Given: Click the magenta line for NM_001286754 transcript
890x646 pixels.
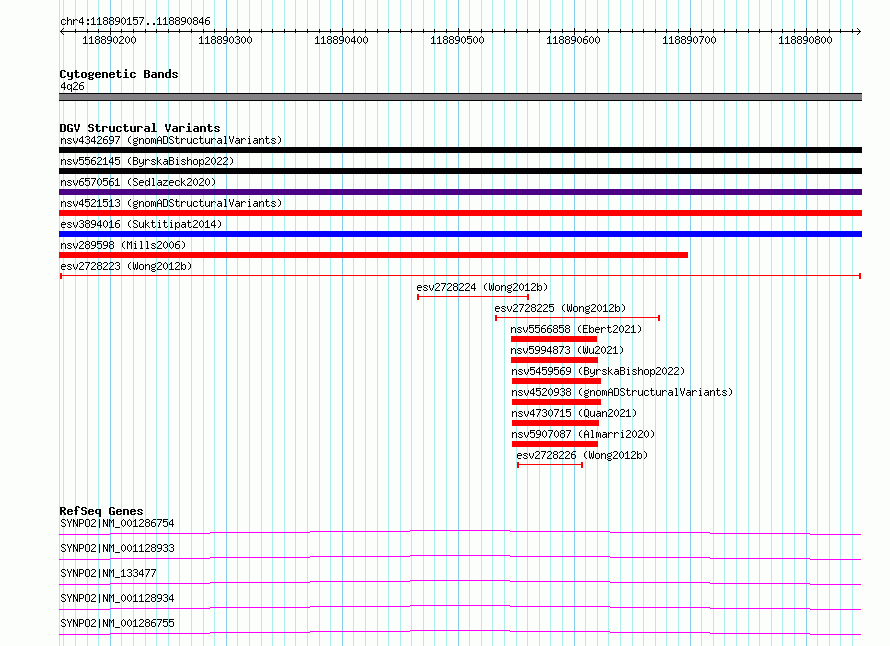Looking at the screenshot, I should click(460, 532).
